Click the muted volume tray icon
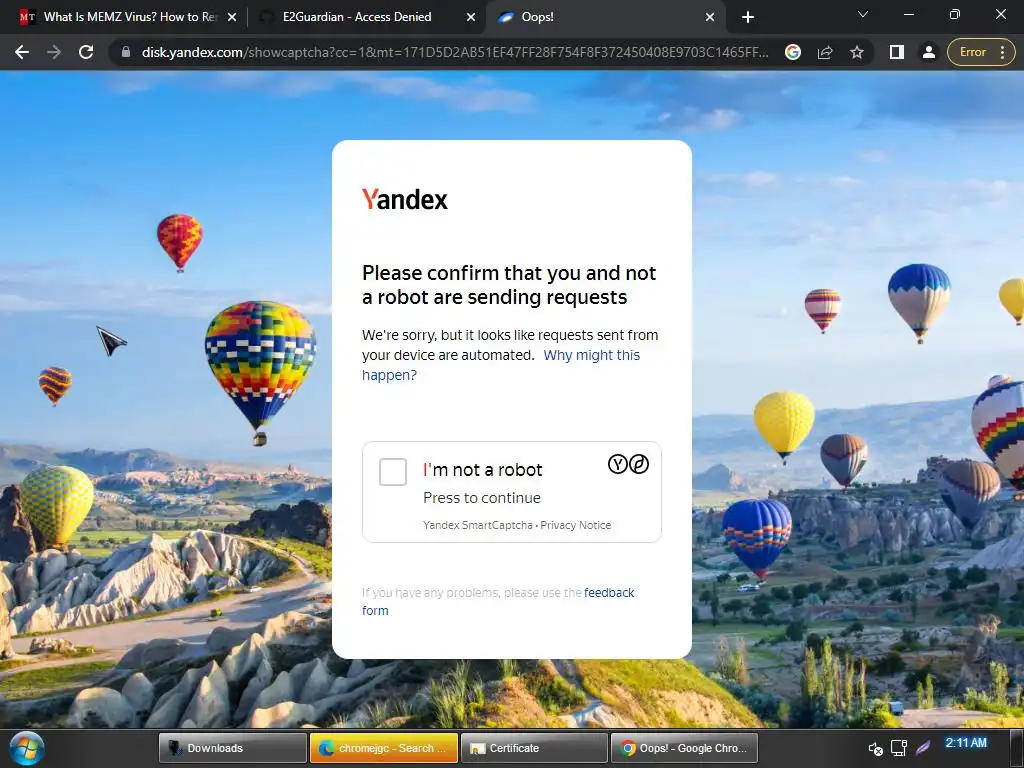 click(875, 748)
